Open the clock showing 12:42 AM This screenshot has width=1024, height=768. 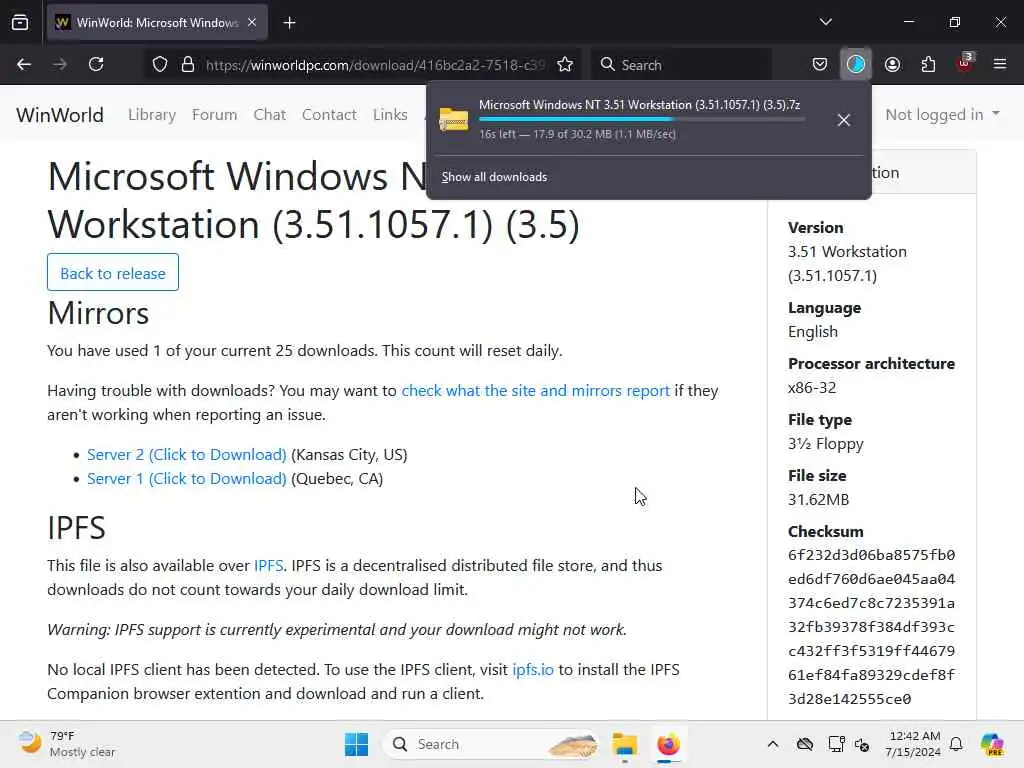914,744
